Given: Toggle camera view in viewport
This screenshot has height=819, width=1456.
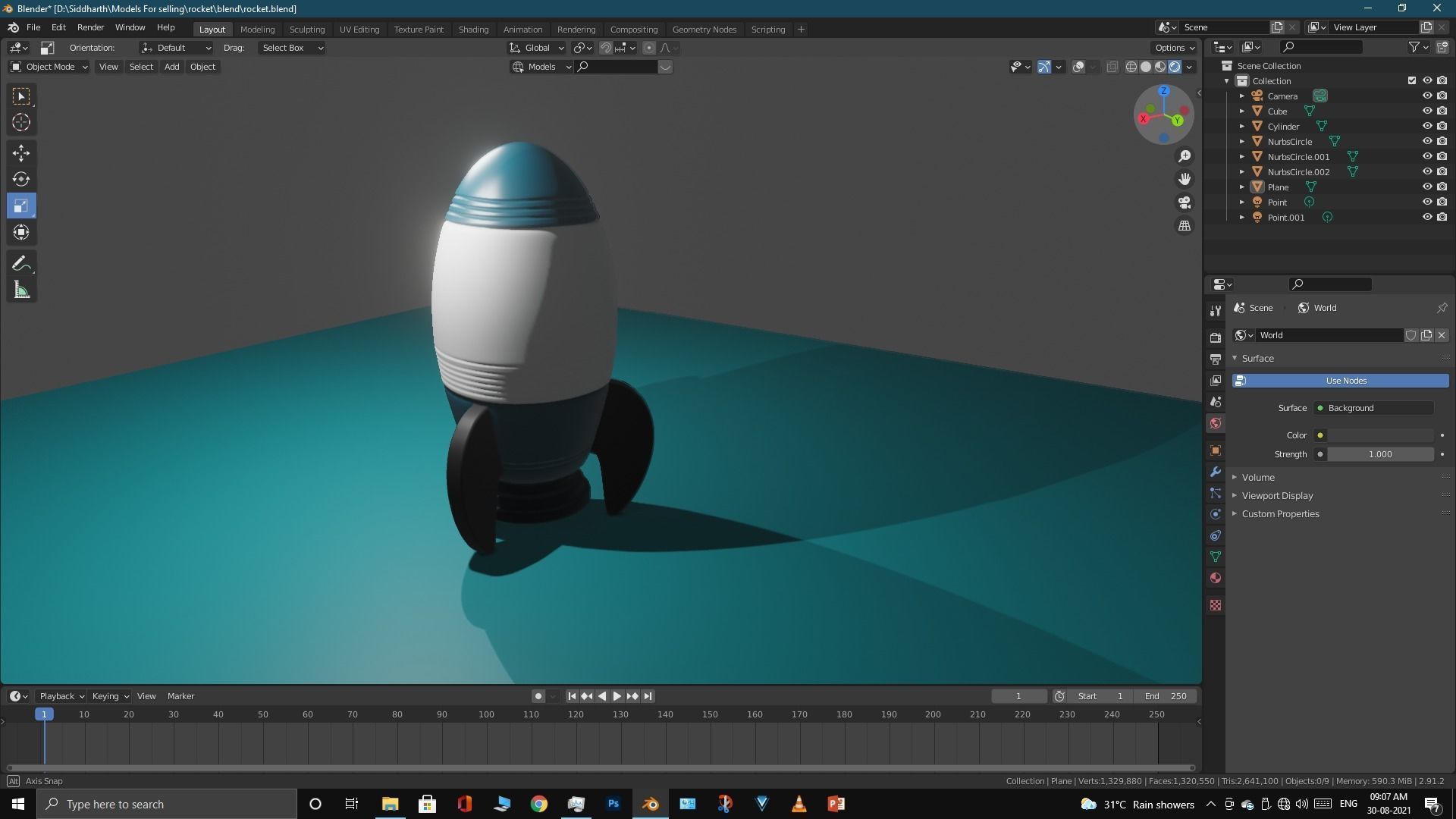Looking at the screenshot, I should coord(1185,202).
